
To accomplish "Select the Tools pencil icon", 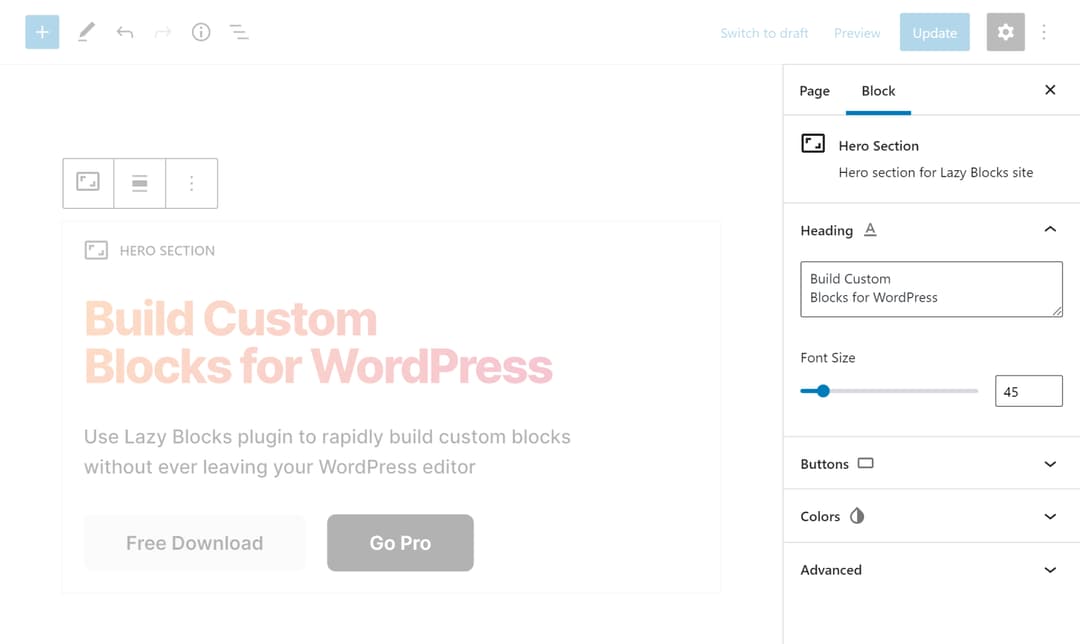I will [x=85, y=31].
